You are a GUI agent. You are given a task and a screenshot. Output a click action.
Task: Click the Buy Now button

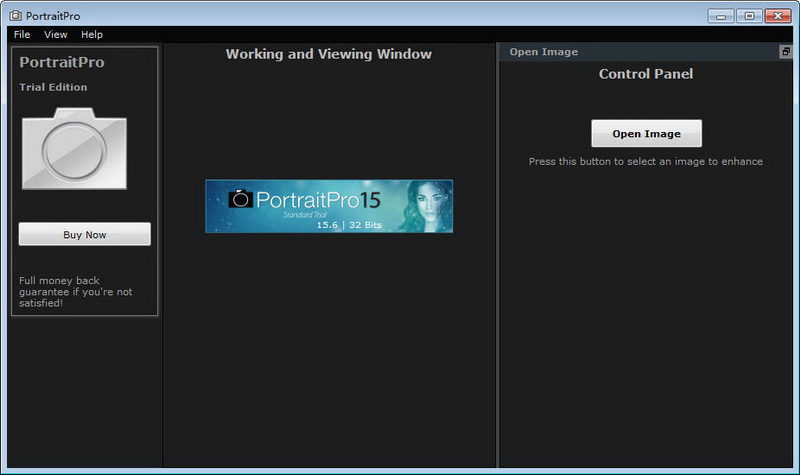coord(85,234)
